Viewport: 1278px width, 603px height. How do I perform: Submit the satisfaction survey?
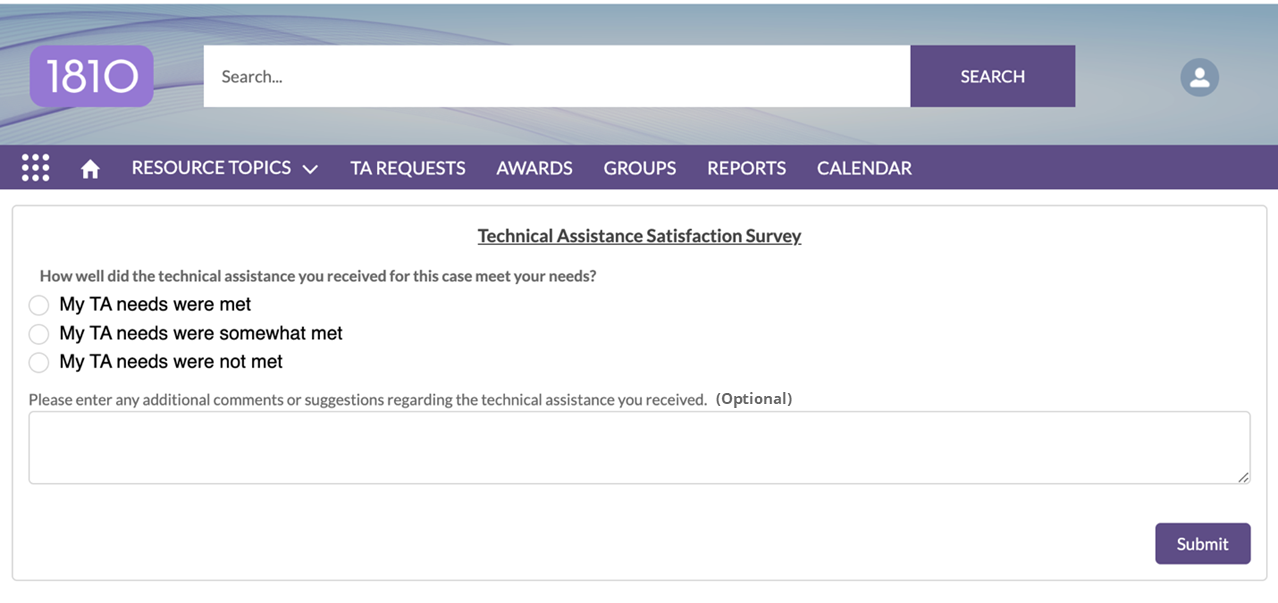point(1202,543)
